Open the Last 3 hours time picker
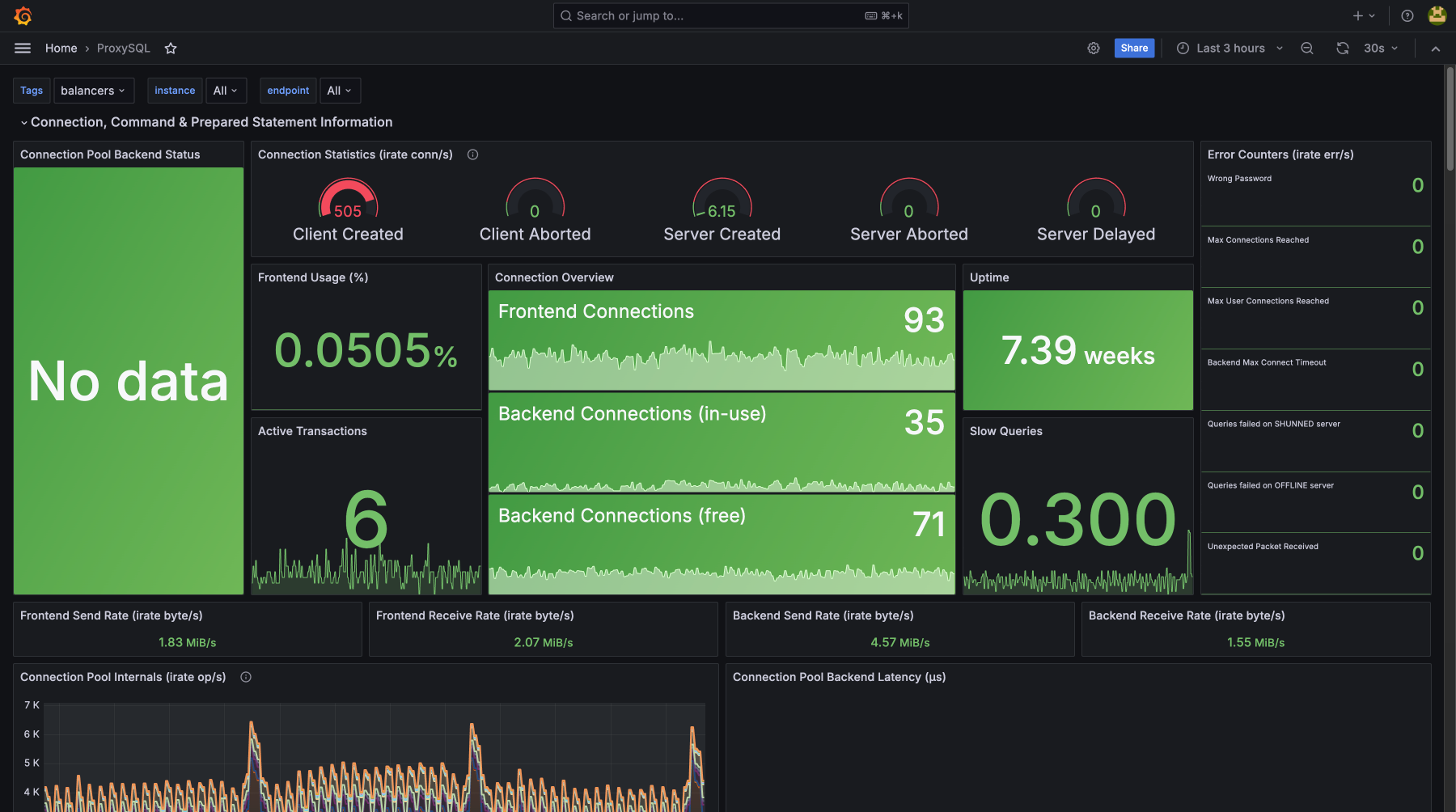The width and height of the screenshot is (1456, 812). click(1230, 49)
